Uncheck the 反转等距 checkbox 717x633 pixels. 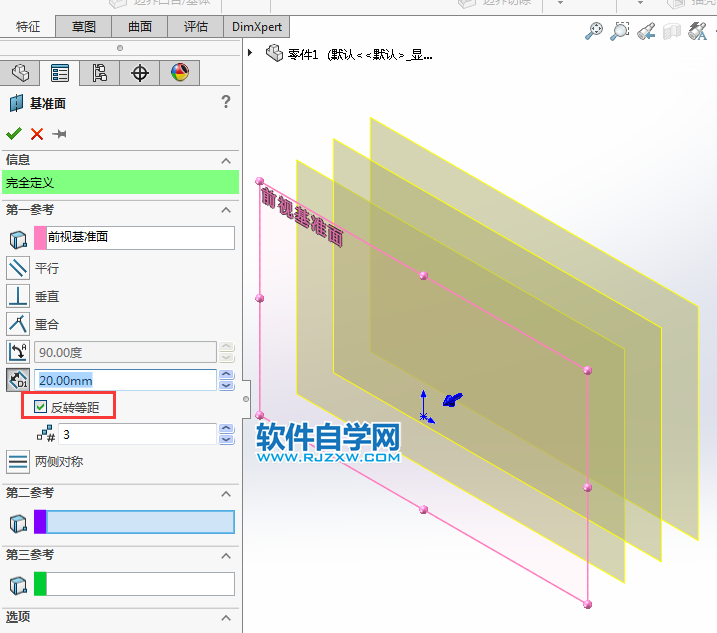click(40, 407)
